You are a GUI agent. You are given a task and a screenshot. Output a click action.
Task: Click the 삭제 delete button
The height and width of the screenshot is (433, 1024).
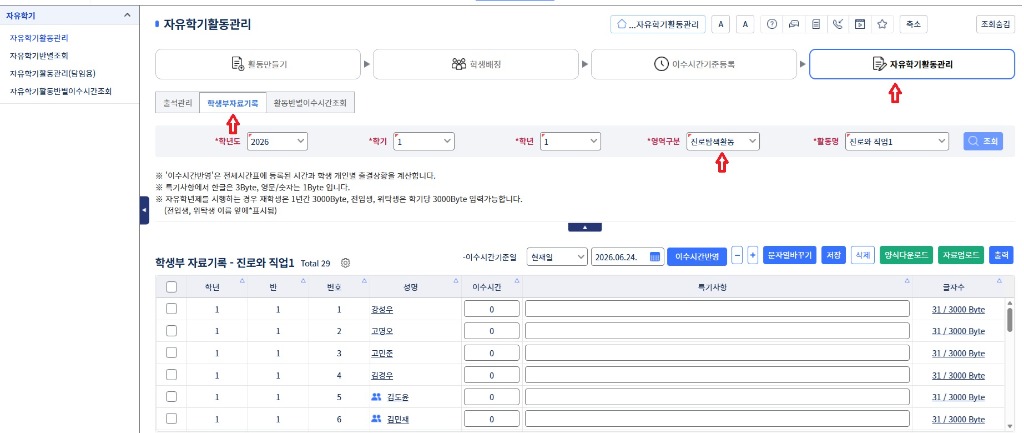tap(862, 256)
